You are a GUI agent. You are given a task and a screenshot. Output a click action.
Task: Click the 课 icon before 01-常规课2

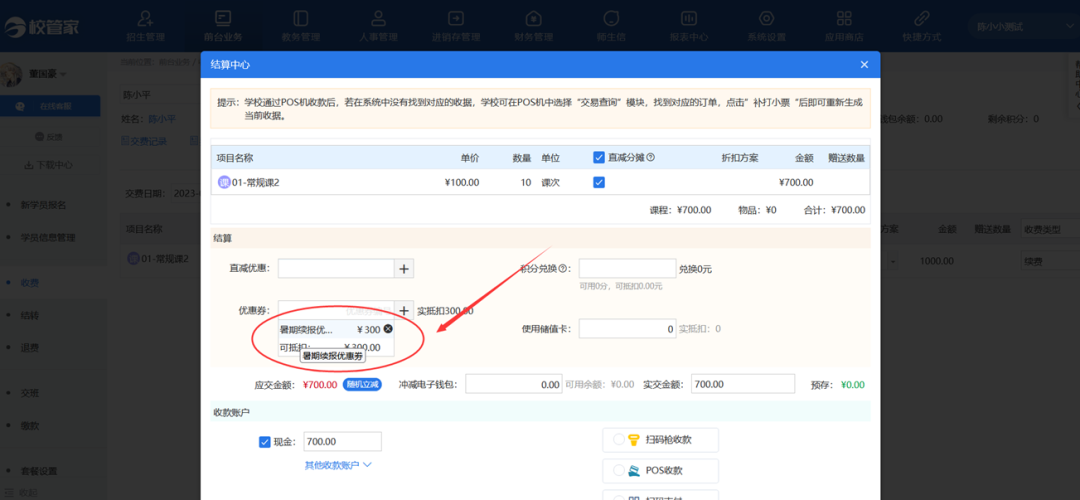click(224, 183)
